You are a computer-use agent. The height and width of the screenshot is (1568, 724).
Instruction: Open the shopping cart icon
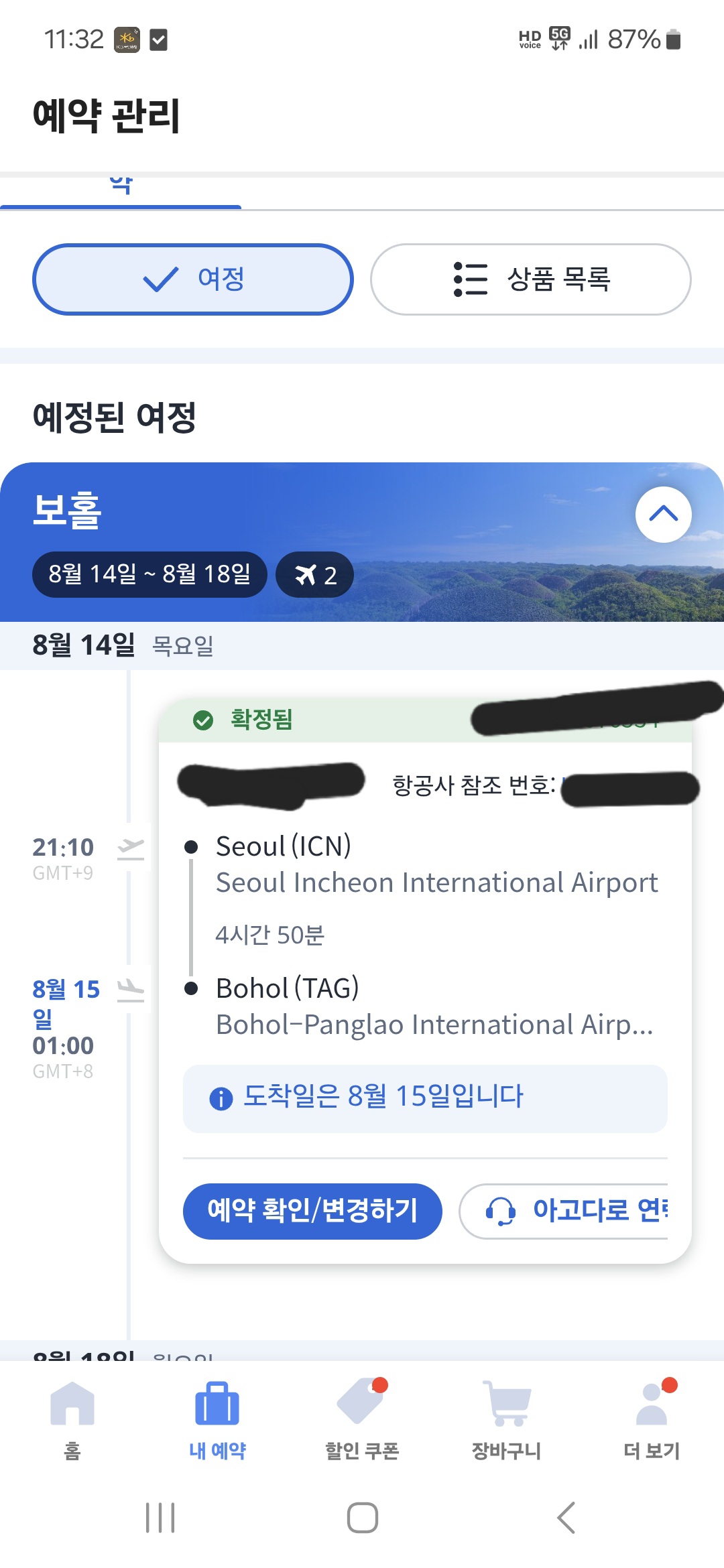click(x=507, y=1403)
